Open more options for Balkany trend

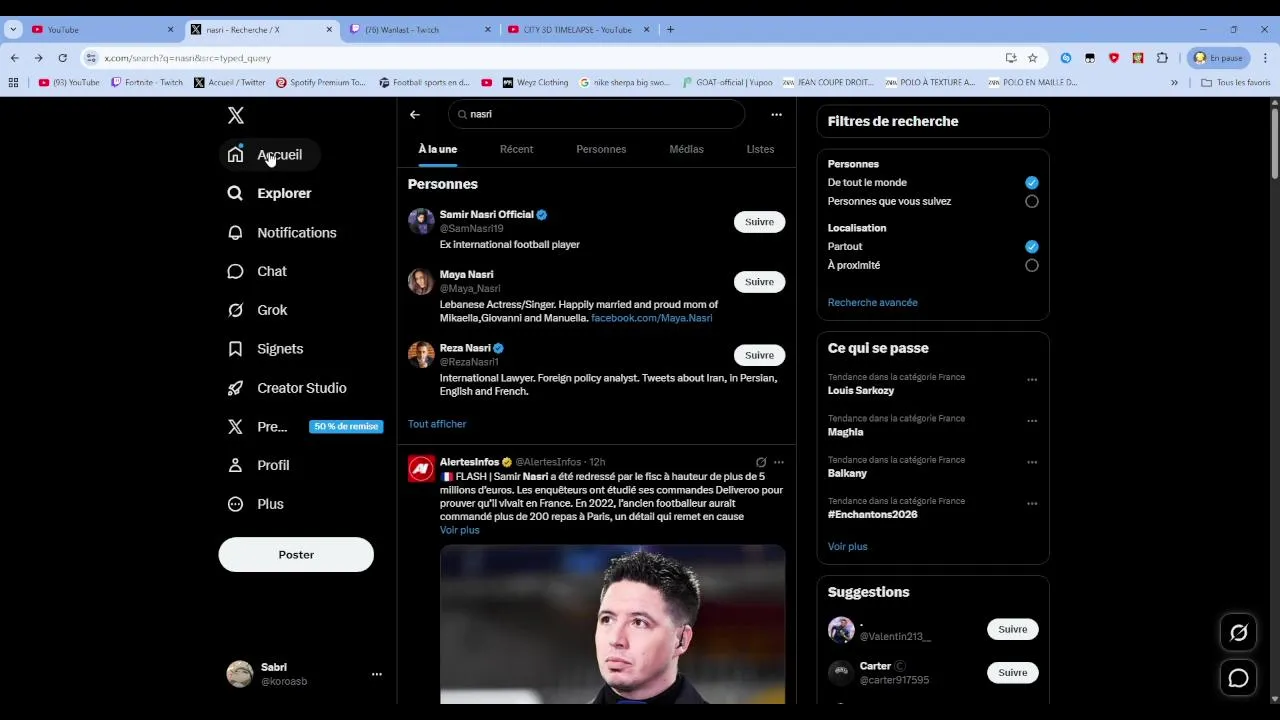[1032, 462]
